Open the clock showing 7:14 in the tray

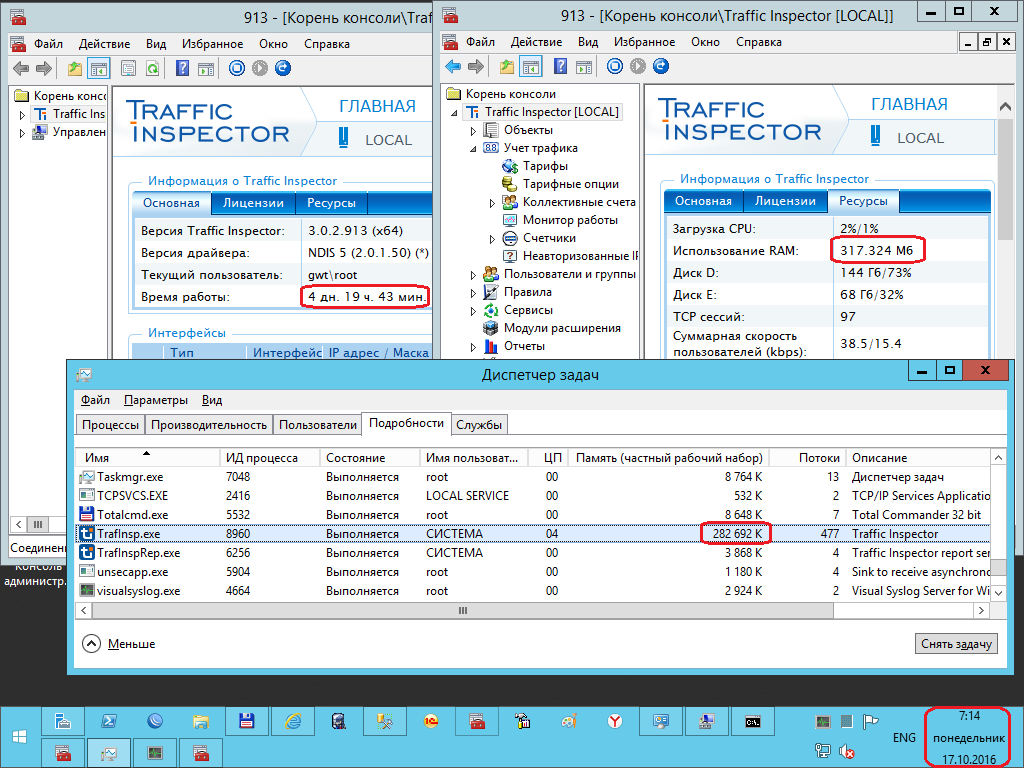coord(968,738)
